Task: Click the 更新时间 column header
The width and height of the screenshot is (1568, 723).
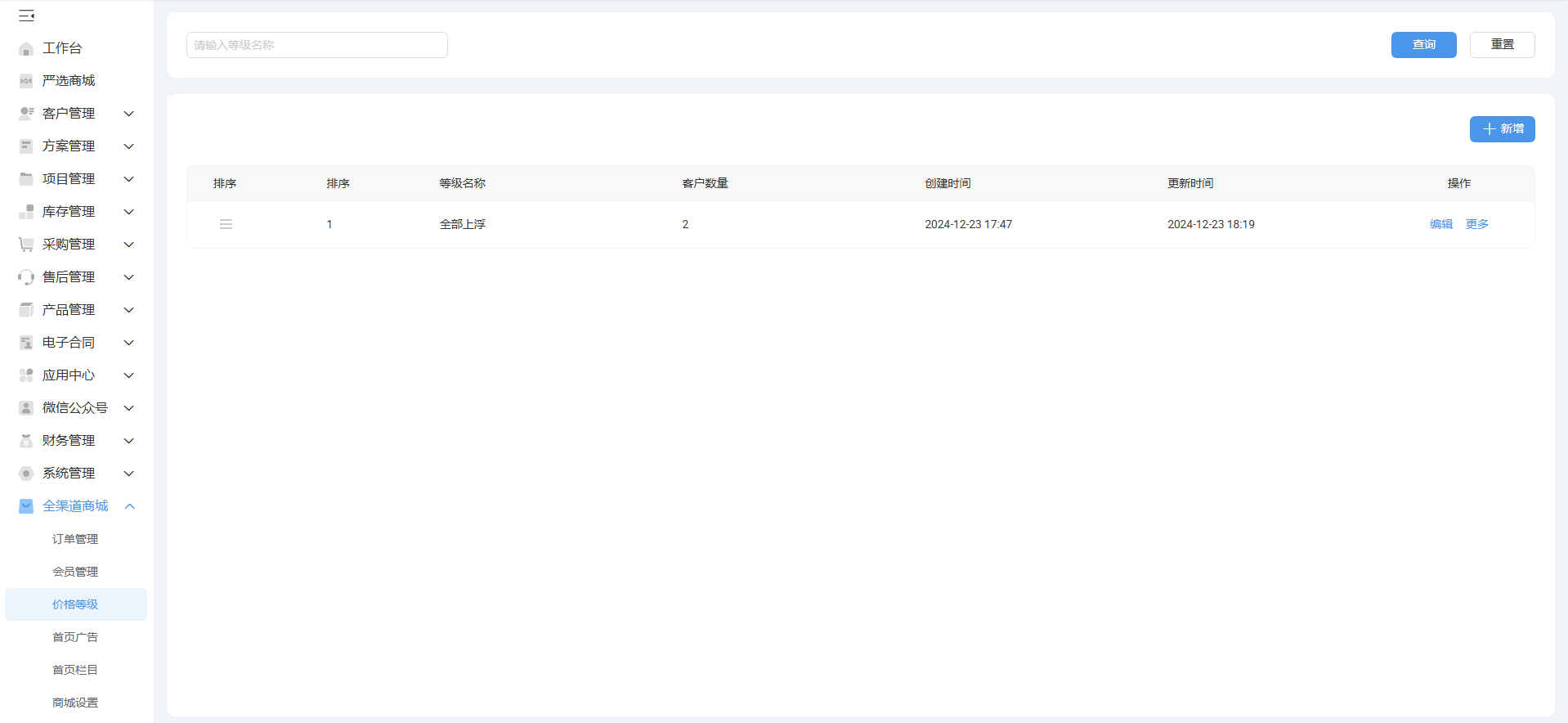Action: pos(1190,183)
